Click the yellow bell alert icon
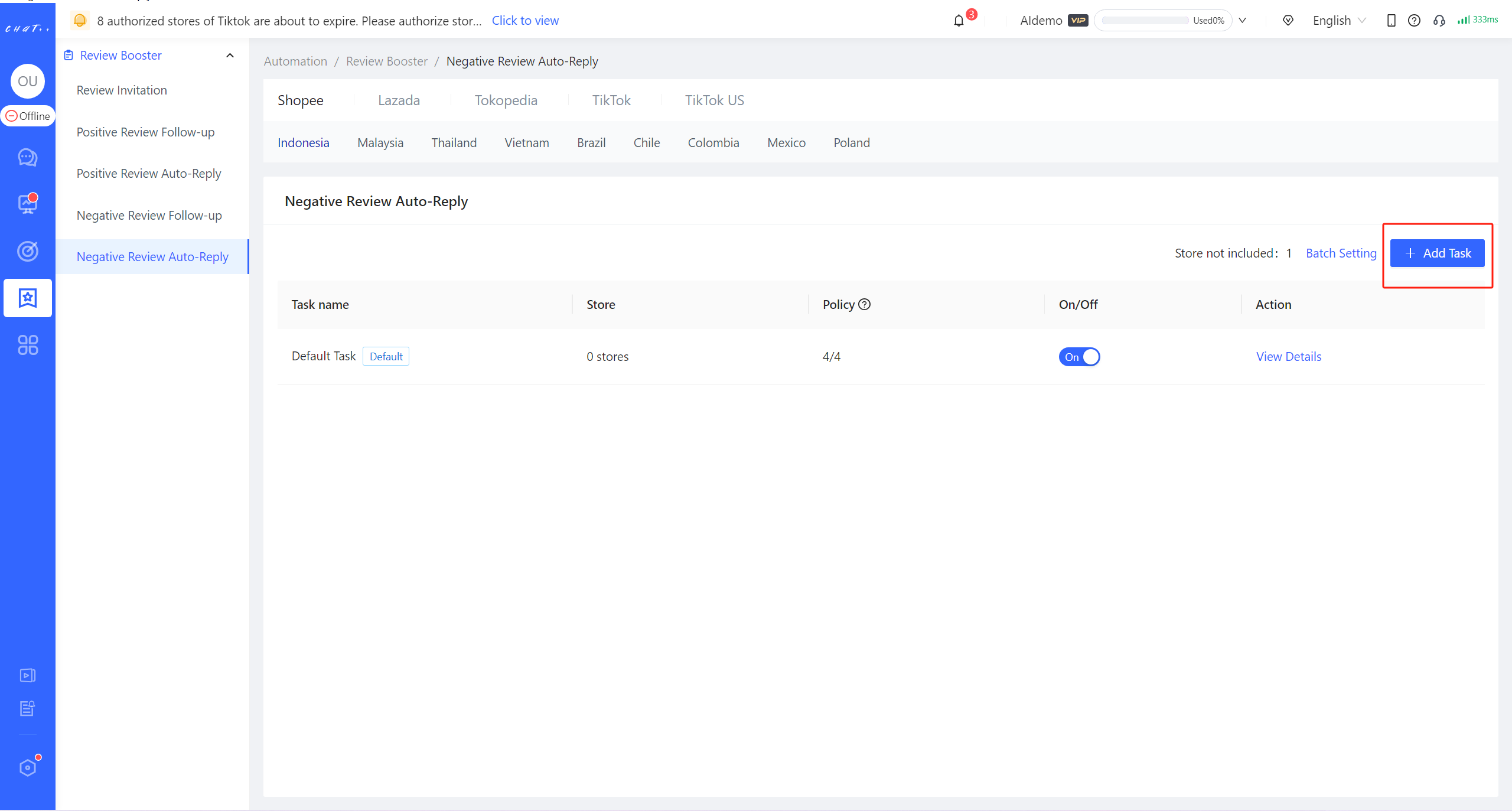This screenshot has width=1512, height=811. 80,21
